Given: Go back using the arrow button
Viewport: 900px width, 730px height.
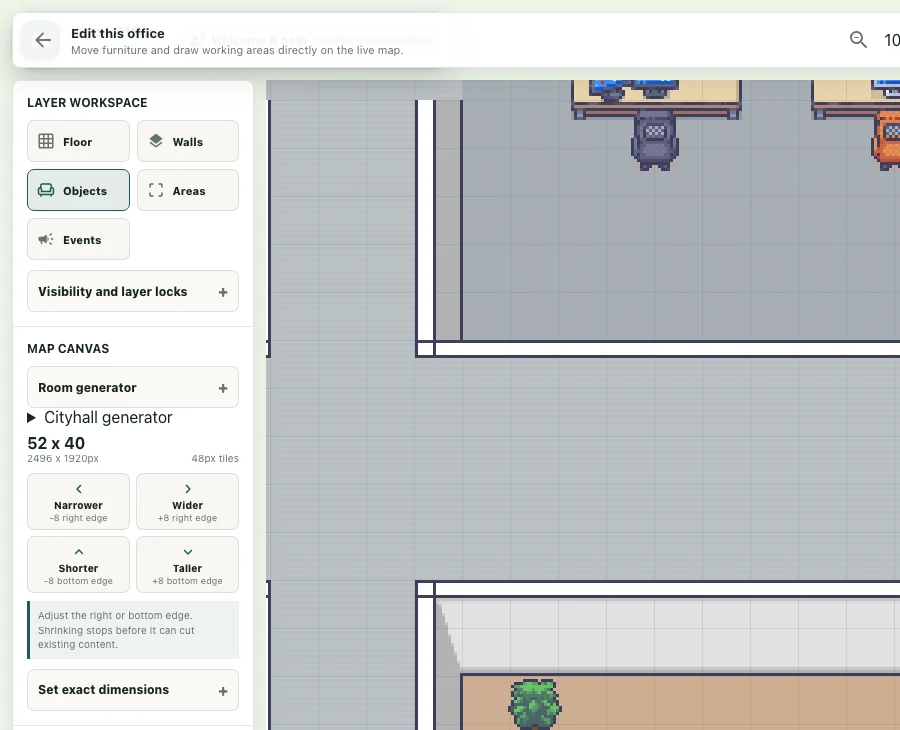Looking at the screenshot, I should click(x=42, y=40).
